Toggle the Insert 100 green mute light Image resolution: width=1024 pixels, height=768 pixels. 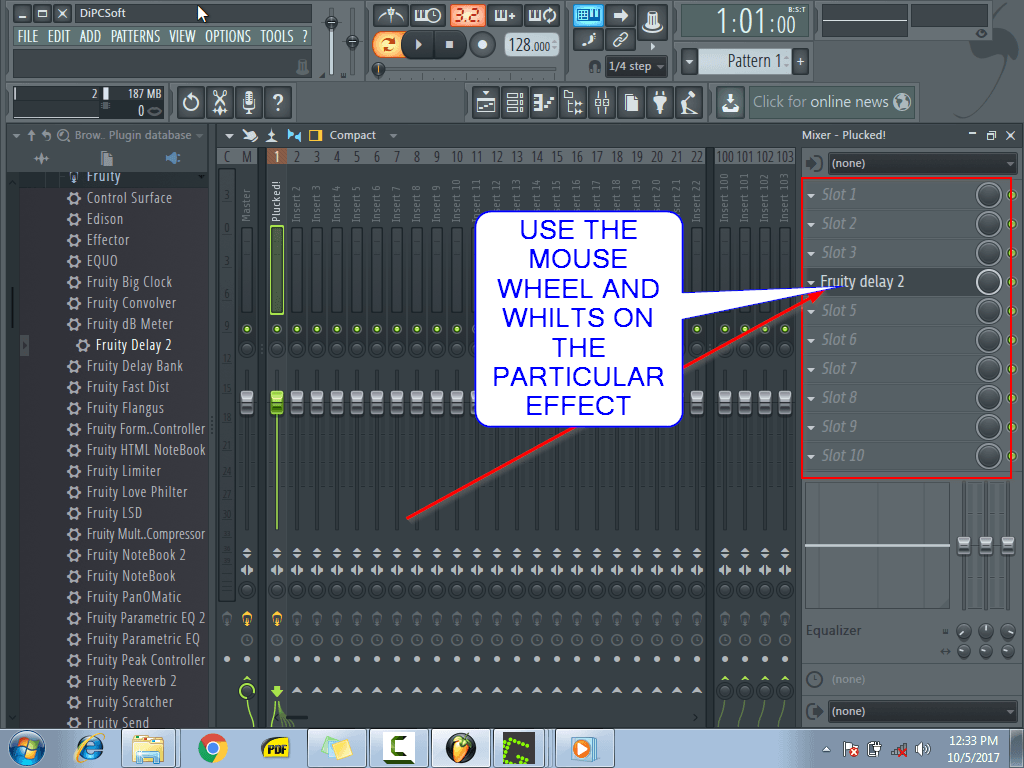pos(724,328)
